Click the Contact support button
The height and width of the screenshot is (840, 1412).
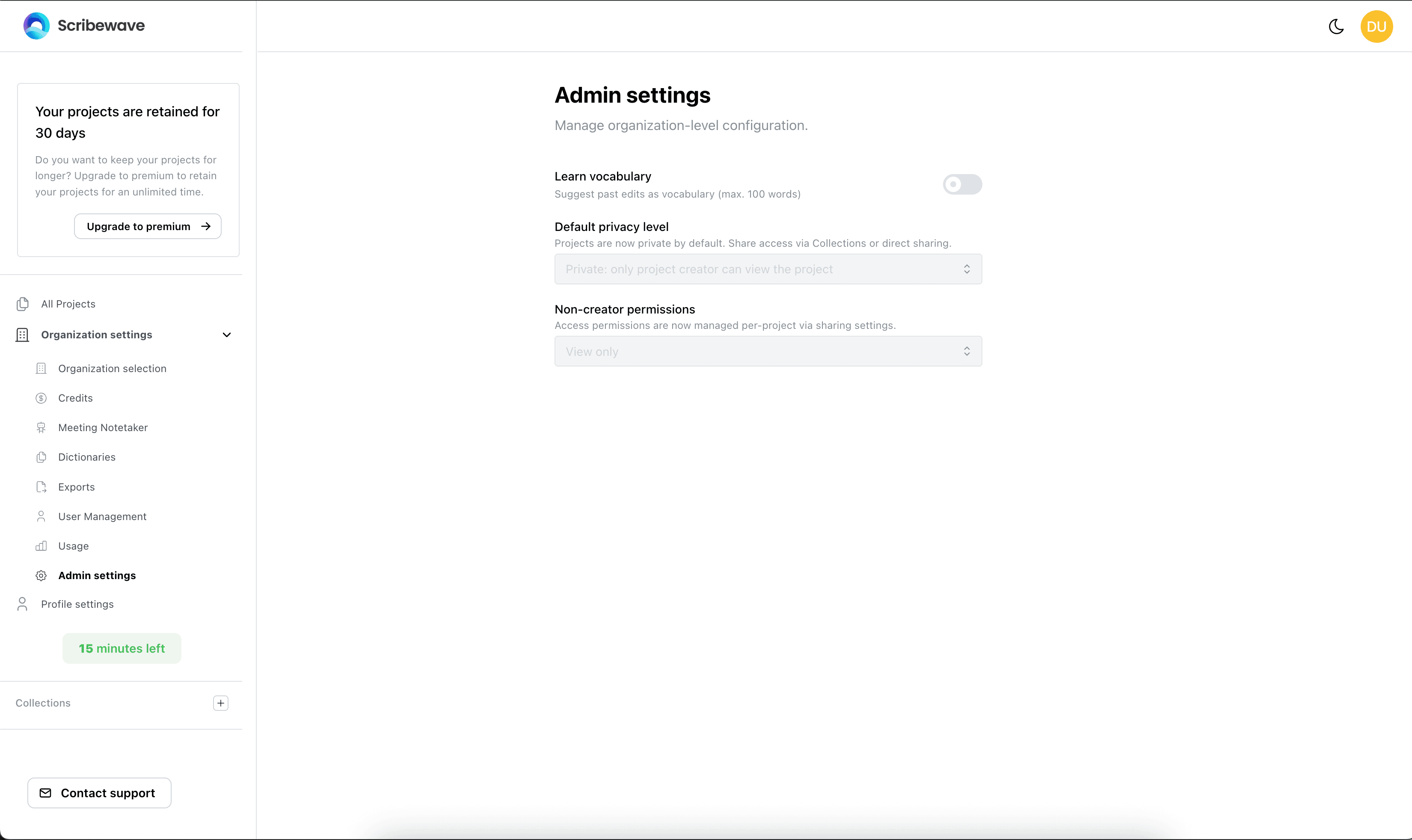click(99, 793)
